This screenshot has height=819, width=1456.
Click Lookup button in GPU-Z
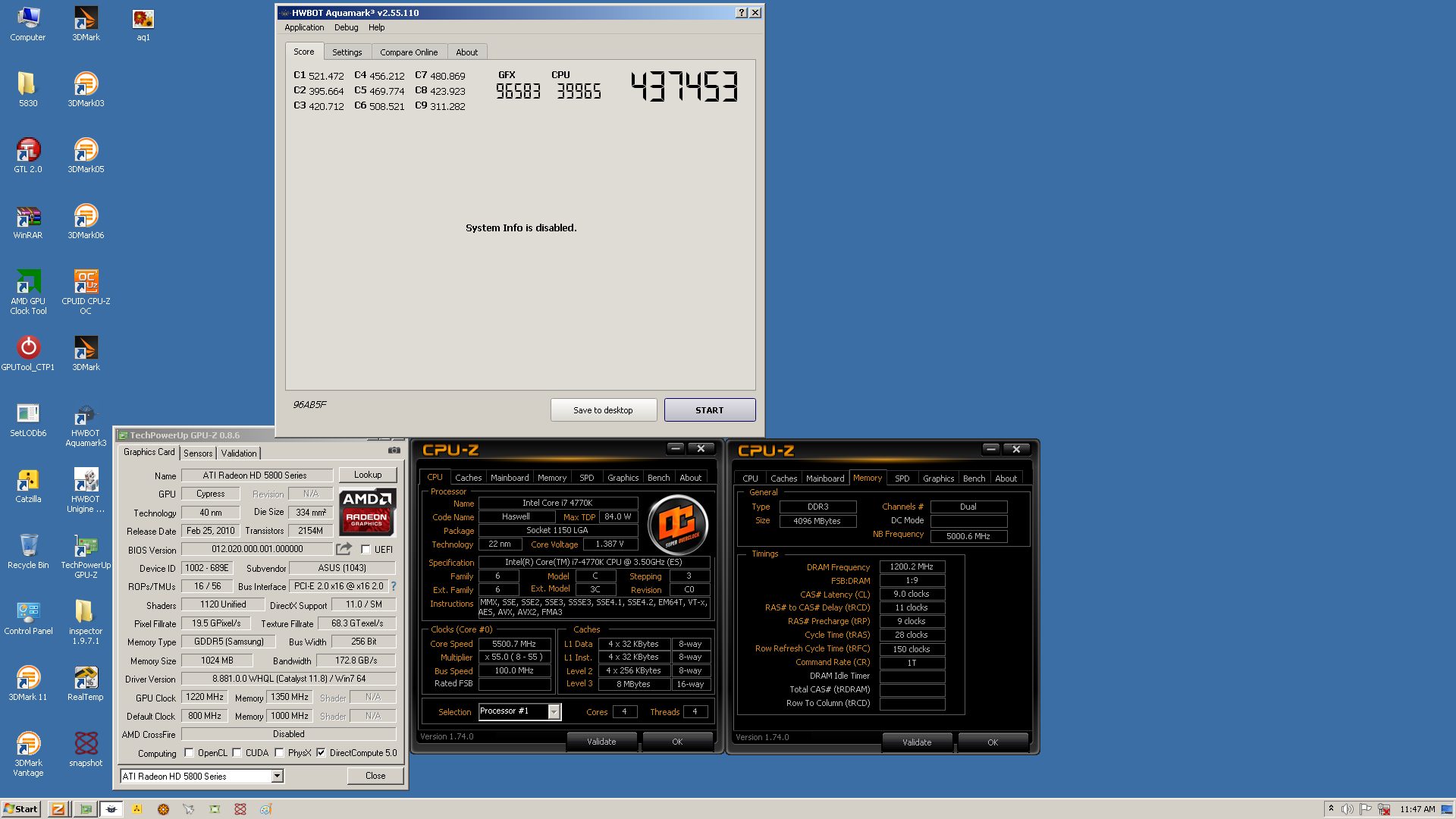[368, 475]
